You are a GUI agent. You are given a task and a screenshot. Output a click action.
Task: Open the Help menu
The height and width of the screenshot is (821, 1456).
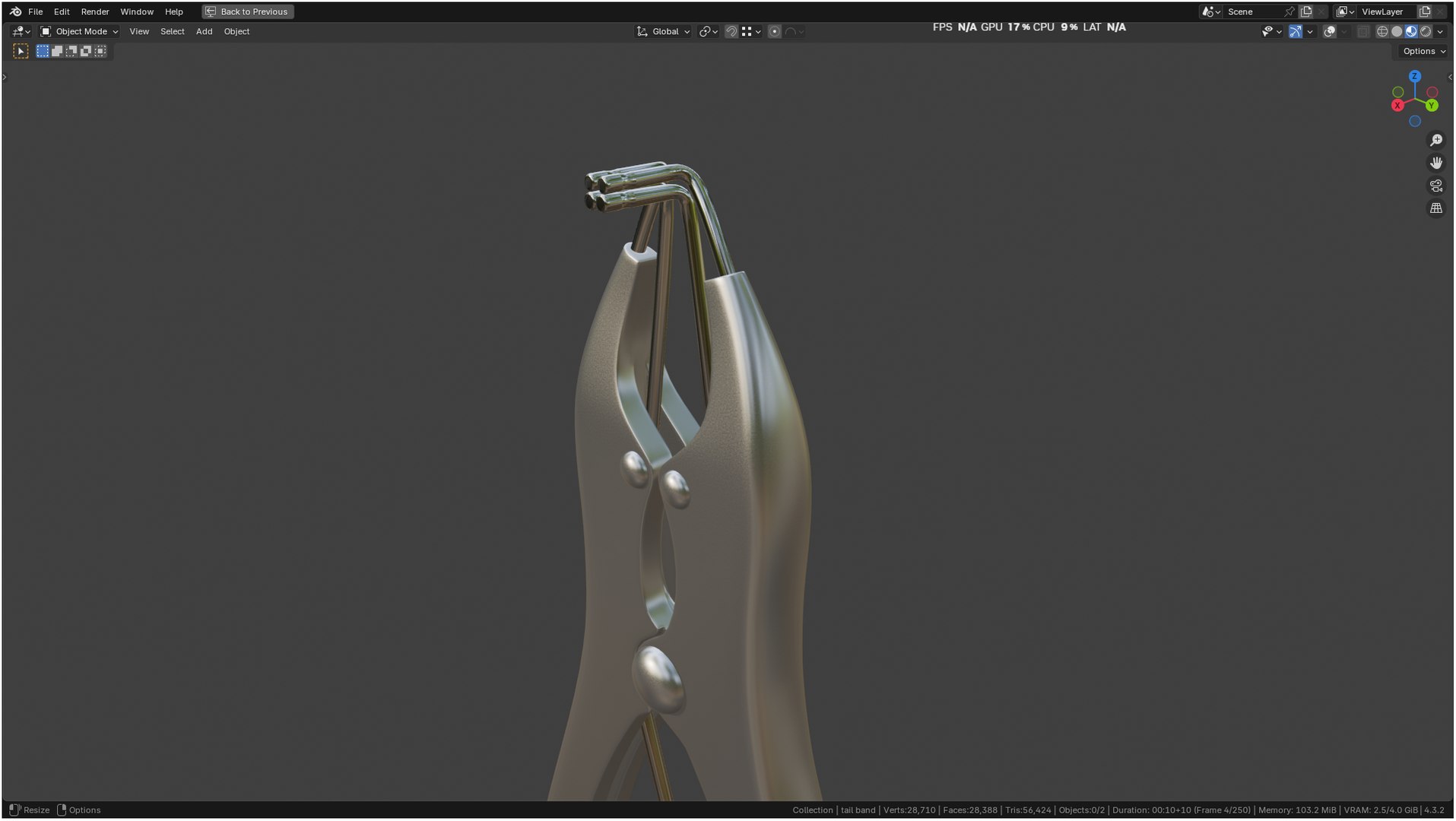[x=174, y=11]
